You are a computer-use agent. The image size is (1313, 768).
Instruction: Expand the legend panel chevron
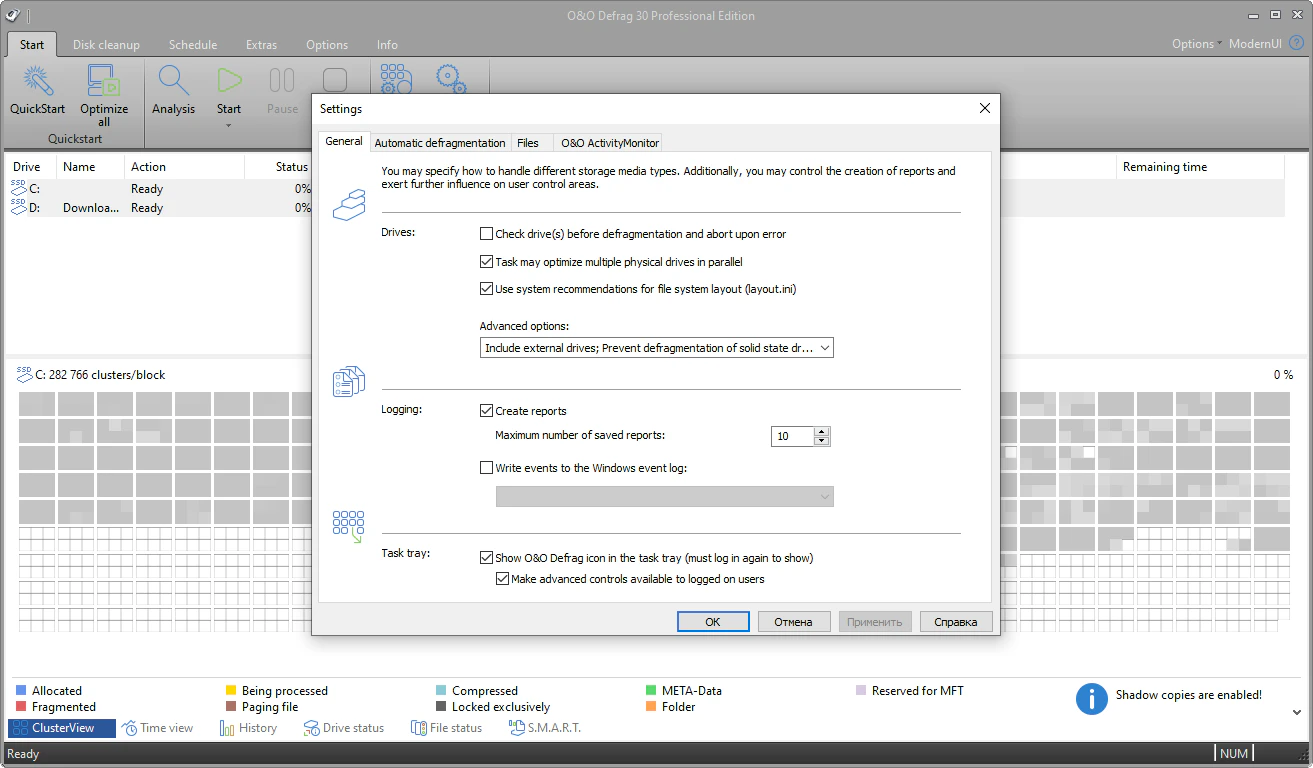click(1297, 712)
